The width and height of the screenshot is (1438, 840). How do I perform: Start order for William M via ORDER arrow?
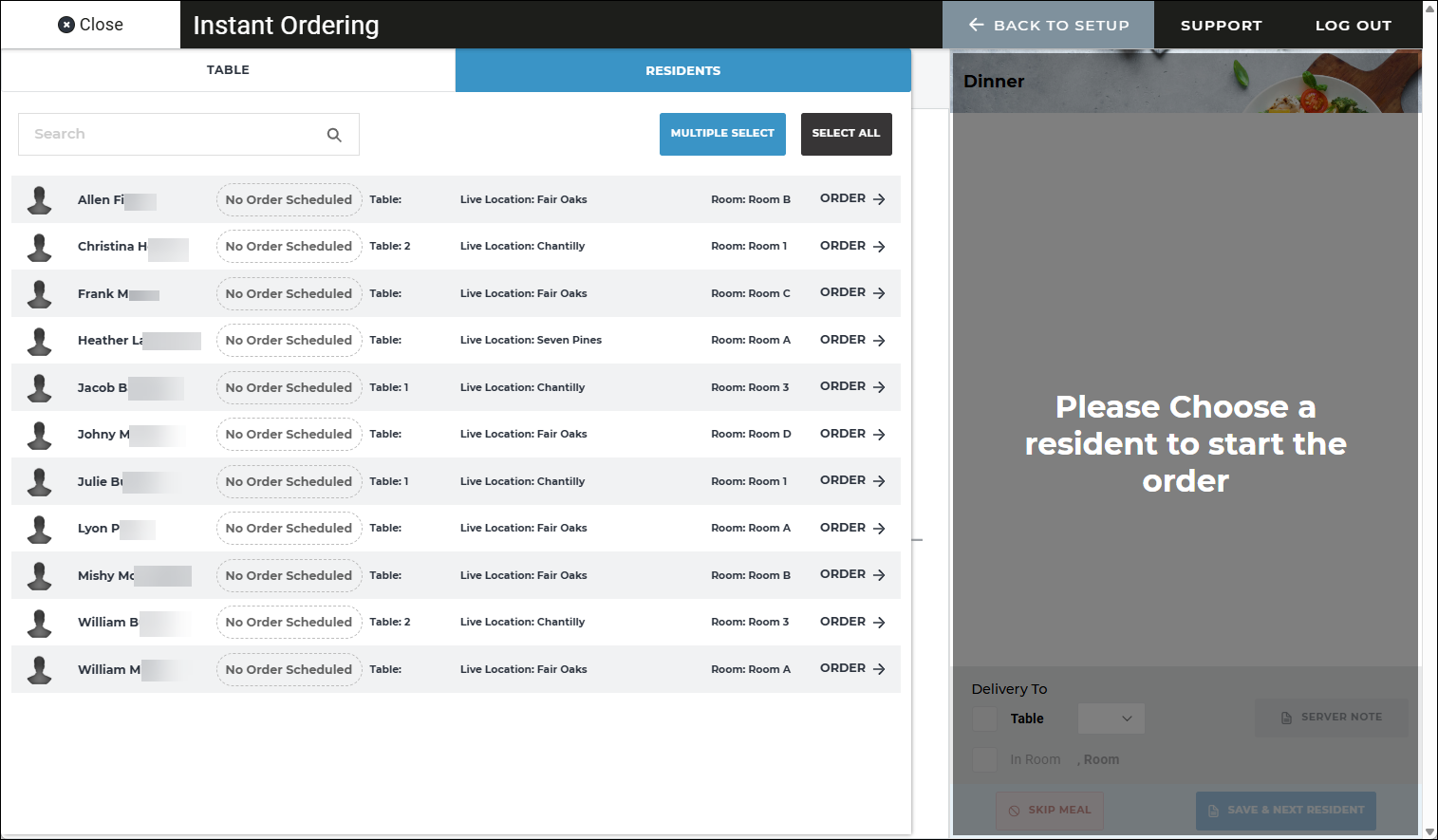pyautogui.click(x=852, y=668)
